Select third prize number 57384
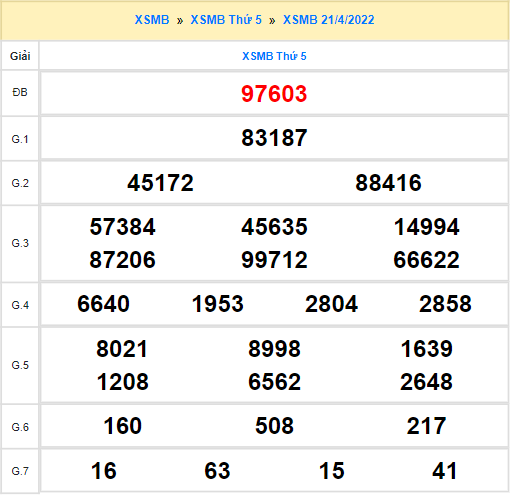Viewport: 511px width, 495px height. (x=122, y=227)
